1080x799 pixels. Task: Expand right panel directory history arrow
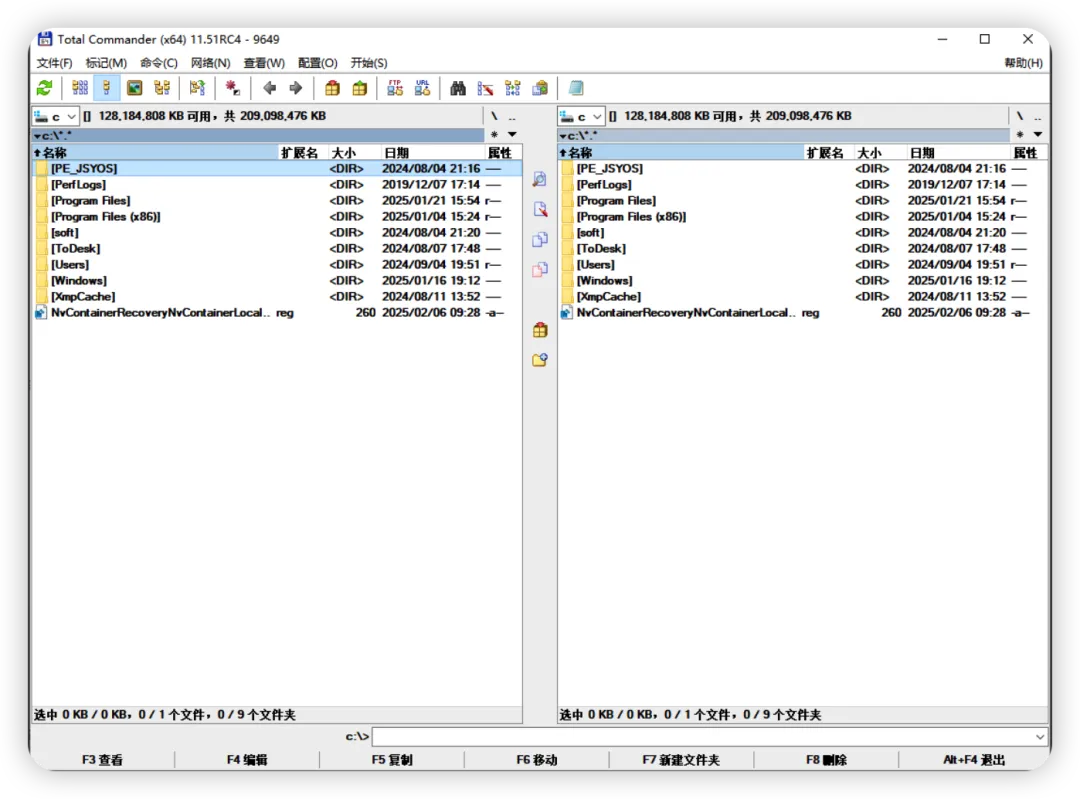pyautogui.click(x=1037, y=134)
